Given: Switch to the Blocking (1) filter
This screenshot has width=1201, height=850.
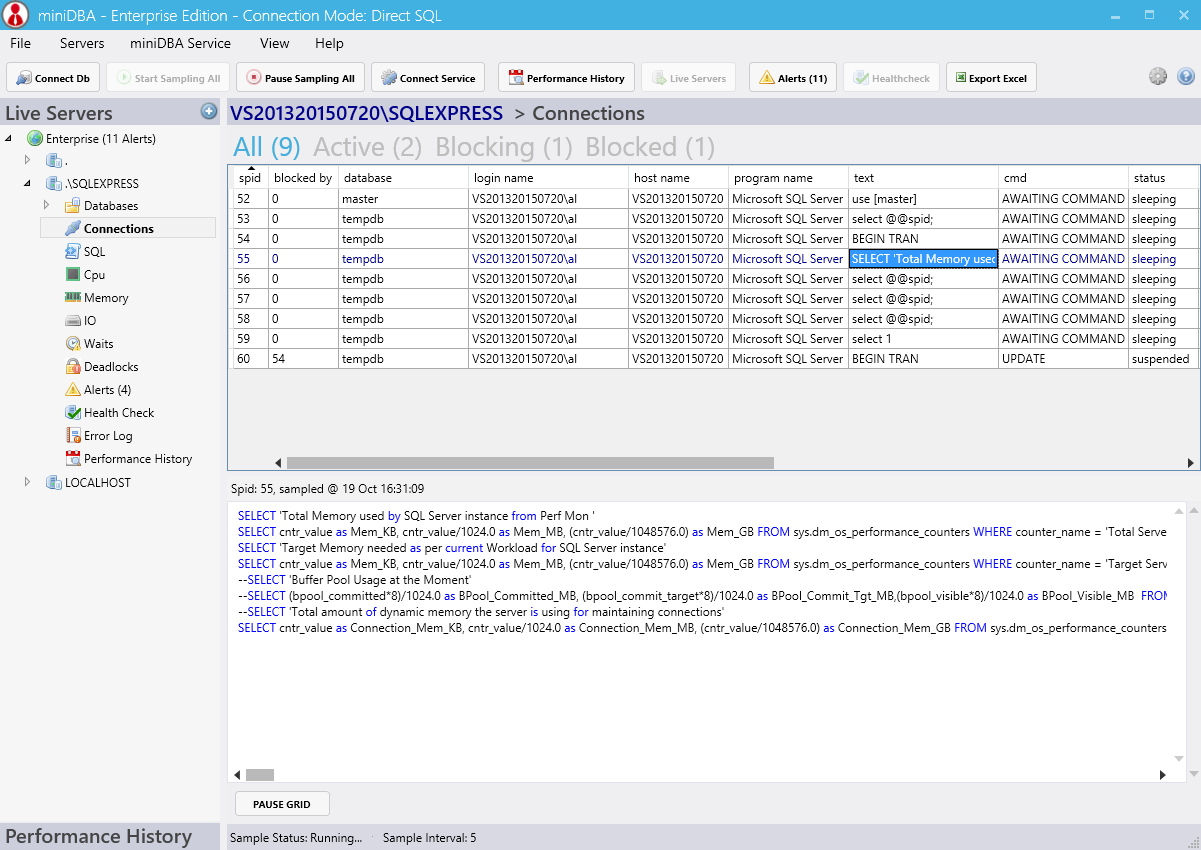Looking at the screenshot, I should pos(504,147).
